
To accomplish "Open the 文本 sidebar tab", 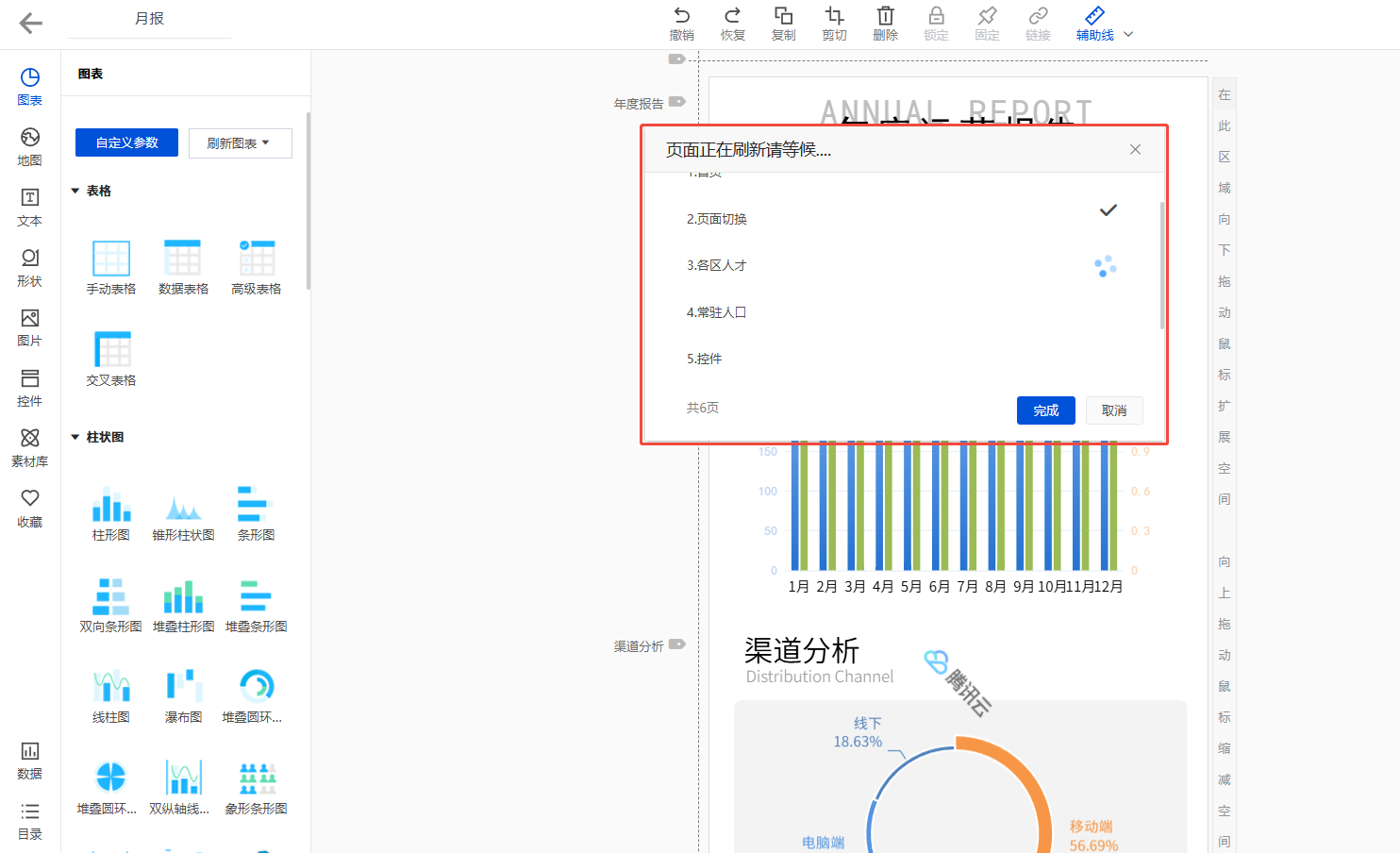I will [x=30, y=208].
